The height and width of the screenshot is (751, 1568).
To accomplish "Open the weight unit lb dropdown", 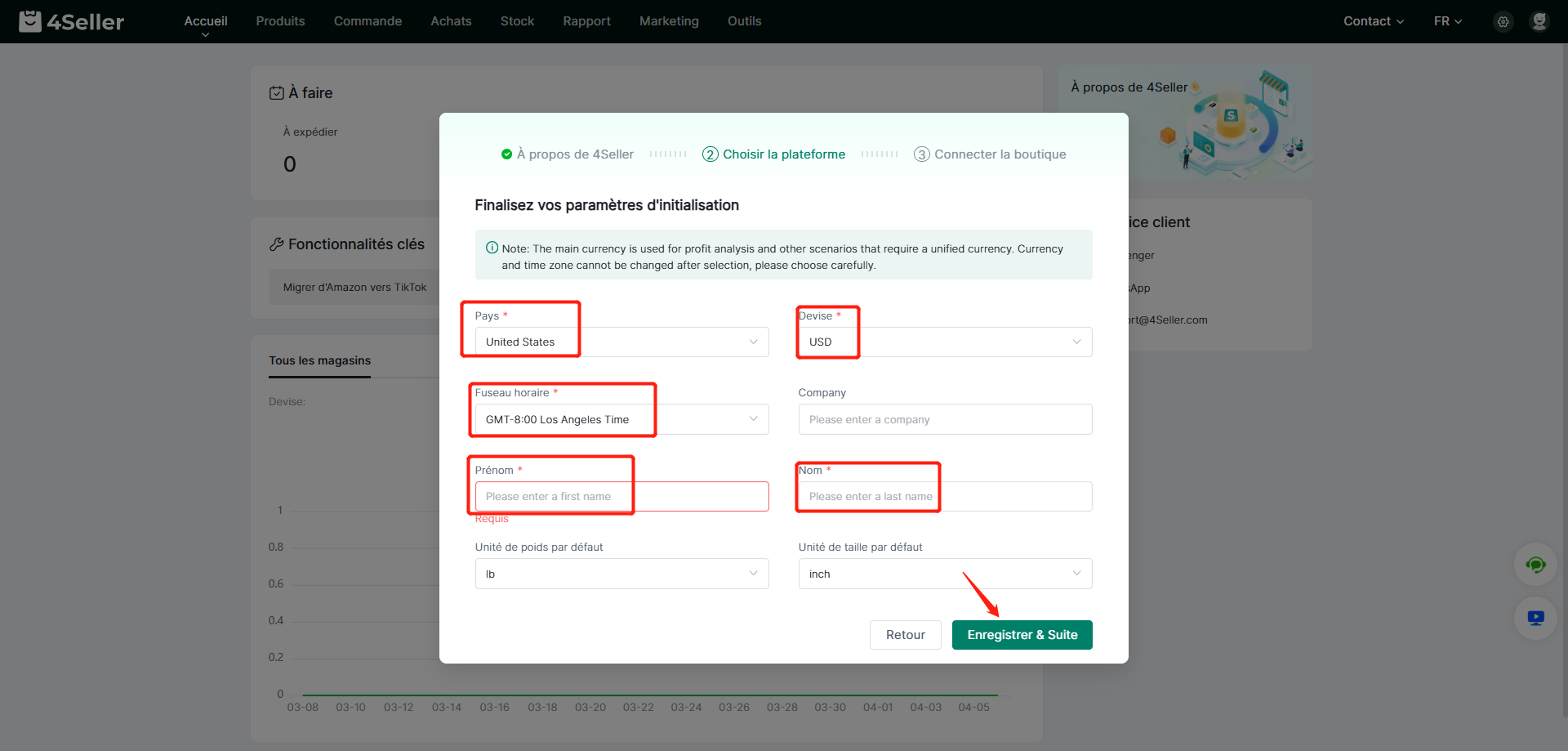I will tap(621, 574).
